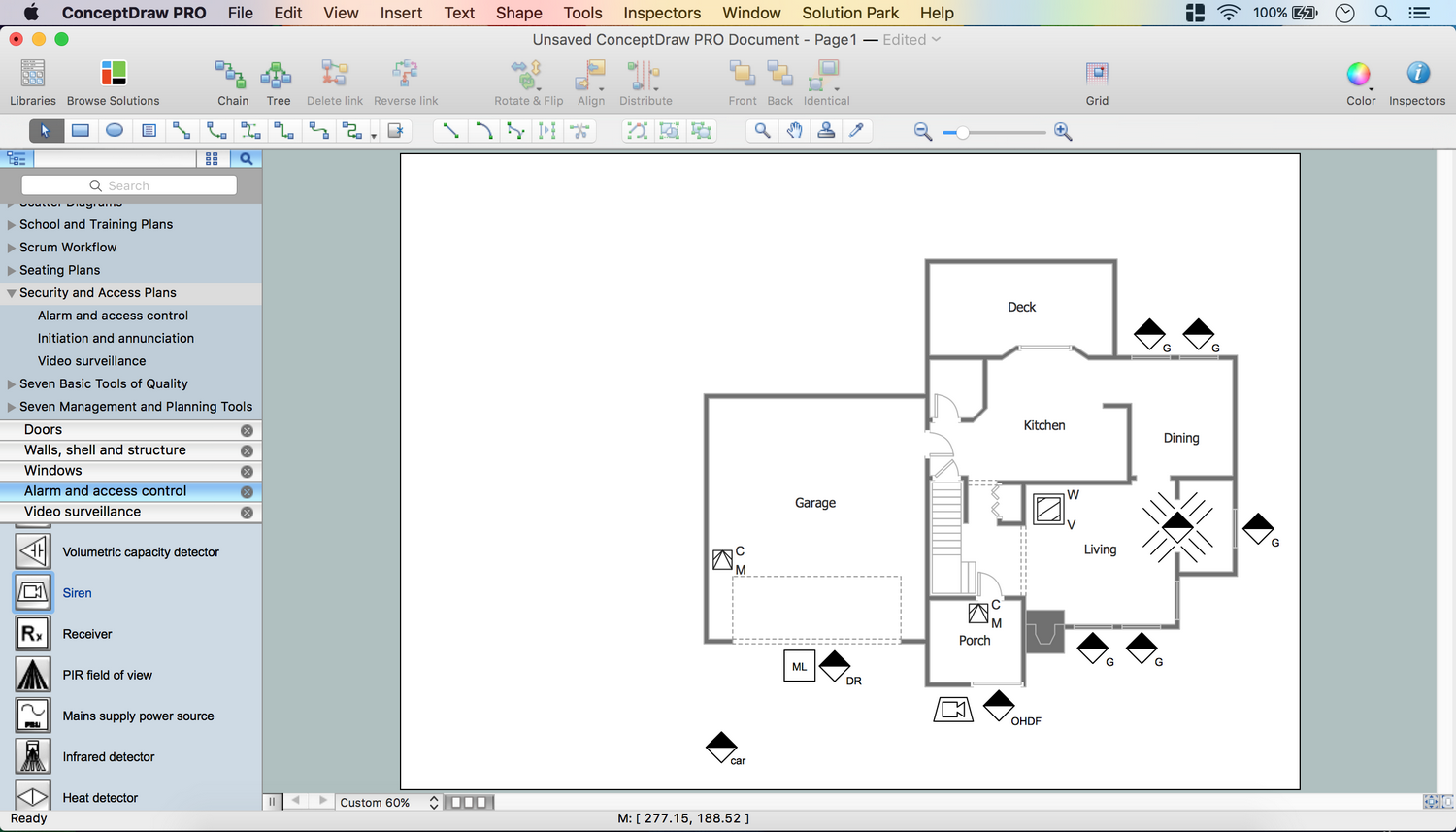The height and width of the screenshot is (832, 1456).
Task: Click the Chain connection tool
Action: (x=231, y=74)
